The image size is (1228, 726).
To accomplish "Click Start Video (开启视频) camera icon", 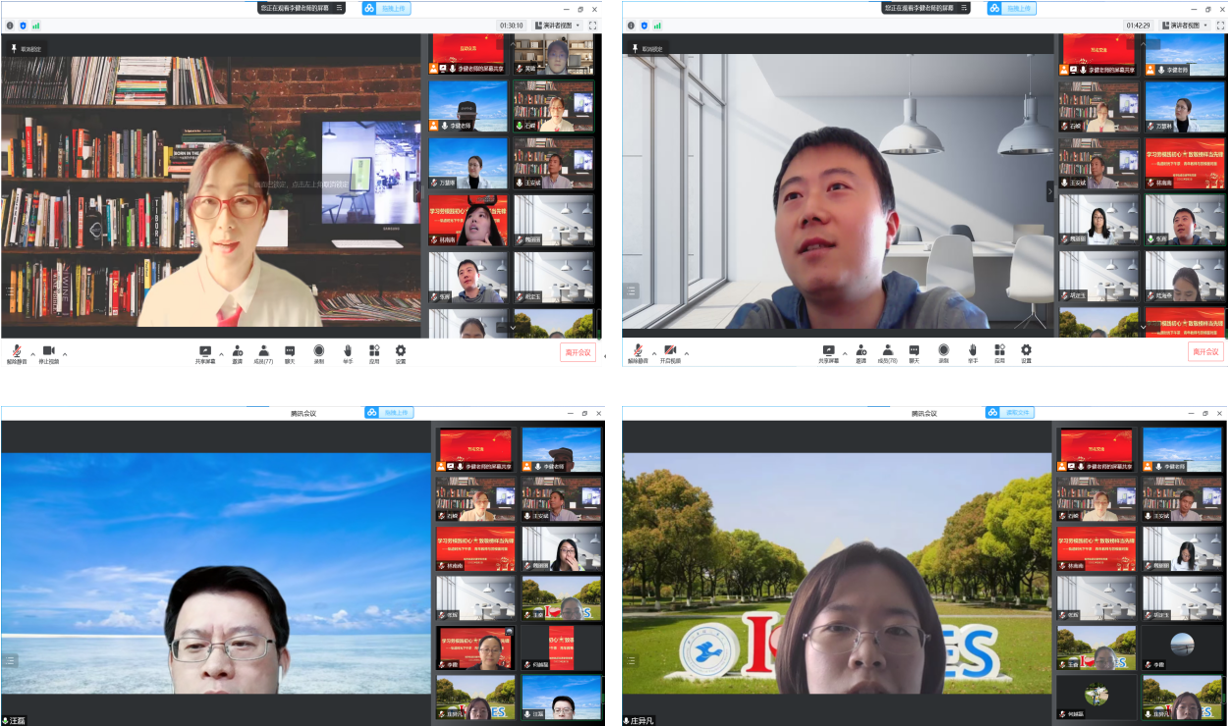I will tap(670, 351).
